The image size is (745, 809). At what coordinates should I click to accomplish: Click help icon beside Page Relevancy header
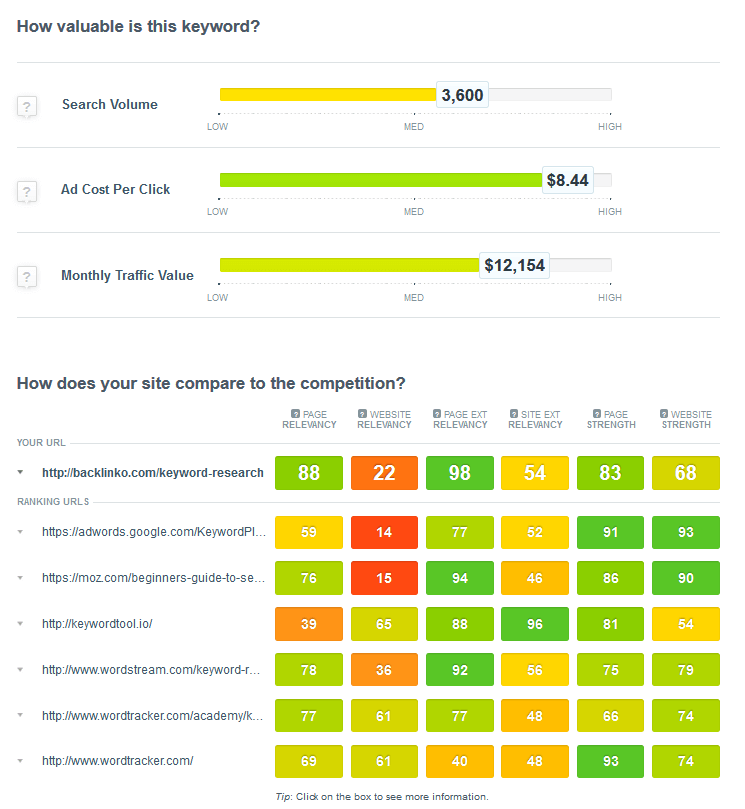[296, 414]
